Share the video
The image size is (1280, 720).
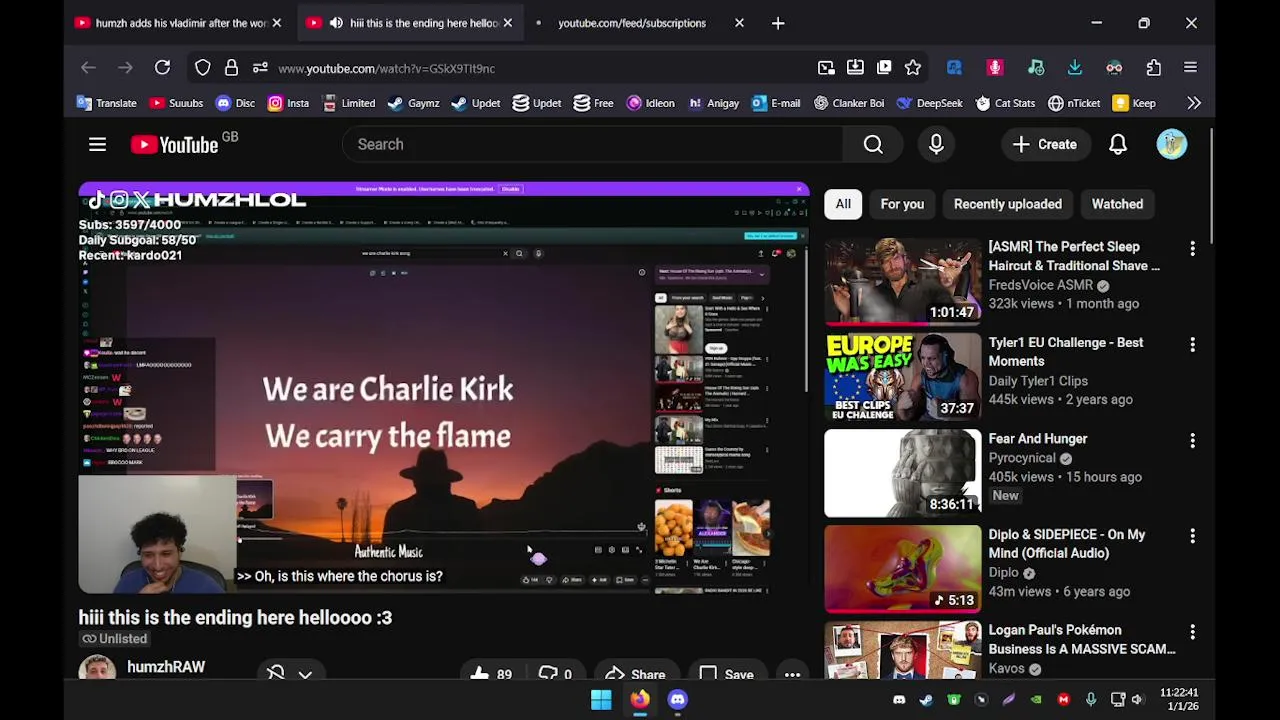[x=635, y=673]
